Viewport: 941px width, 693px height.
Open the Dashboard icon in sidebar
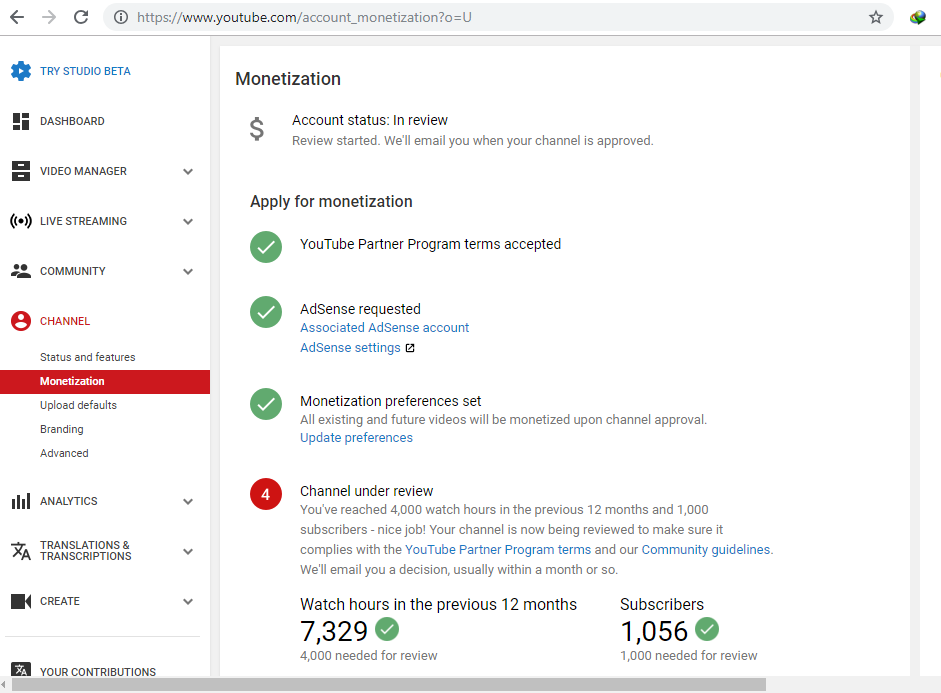click(21, 121)
